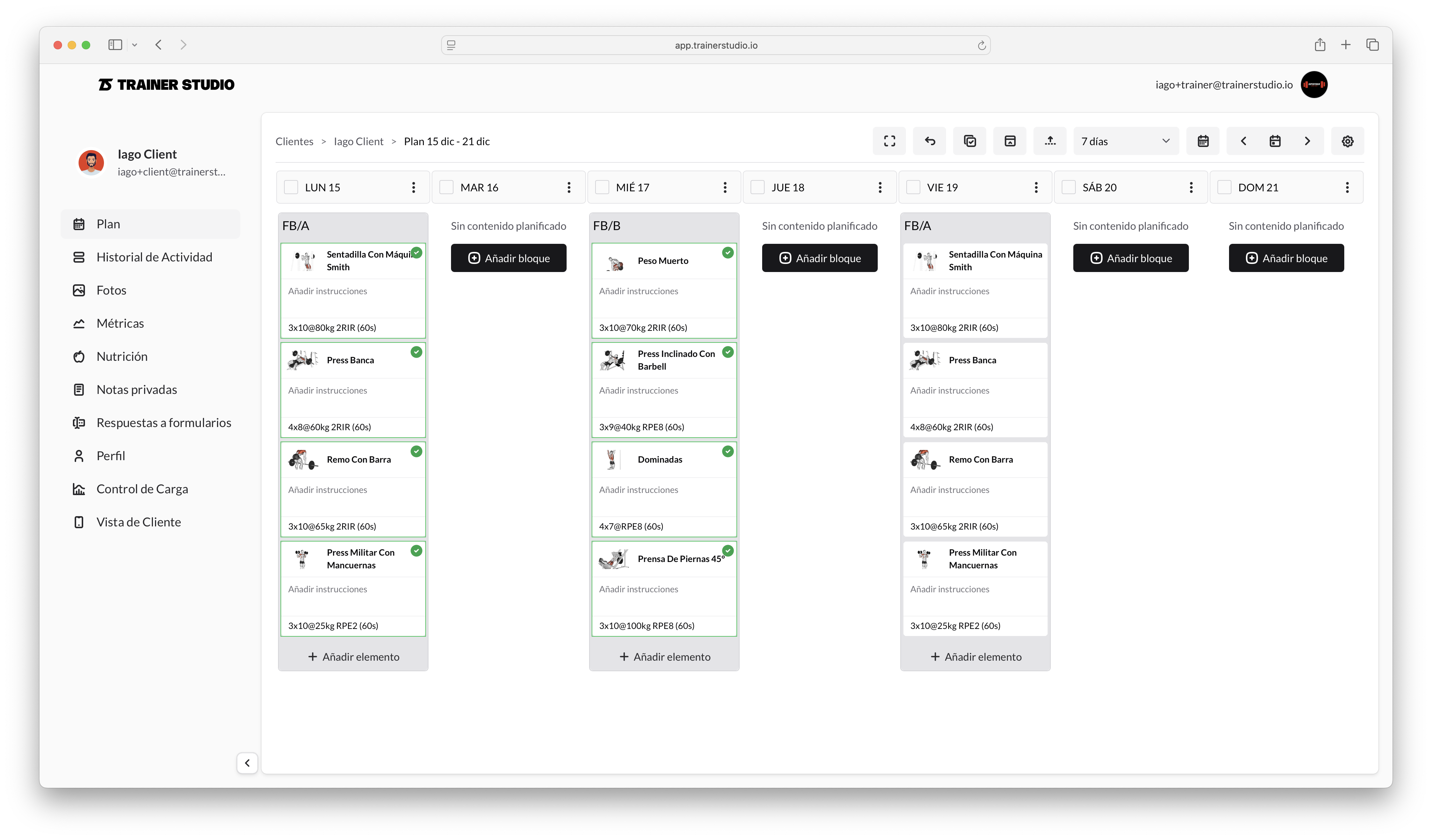
Task: Collapse the sidebar with the chevron button
Action: tap(247, 763)
